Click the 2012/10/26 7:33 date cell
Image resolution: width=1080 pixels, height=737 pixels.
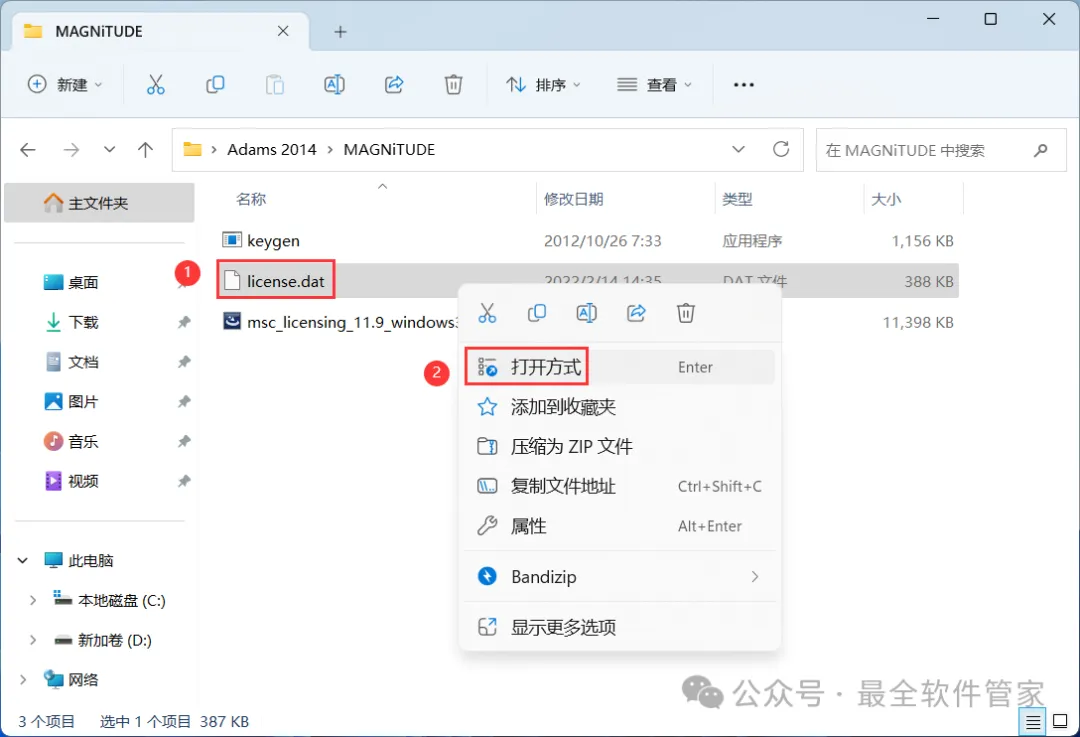click(x=603, y=241)
